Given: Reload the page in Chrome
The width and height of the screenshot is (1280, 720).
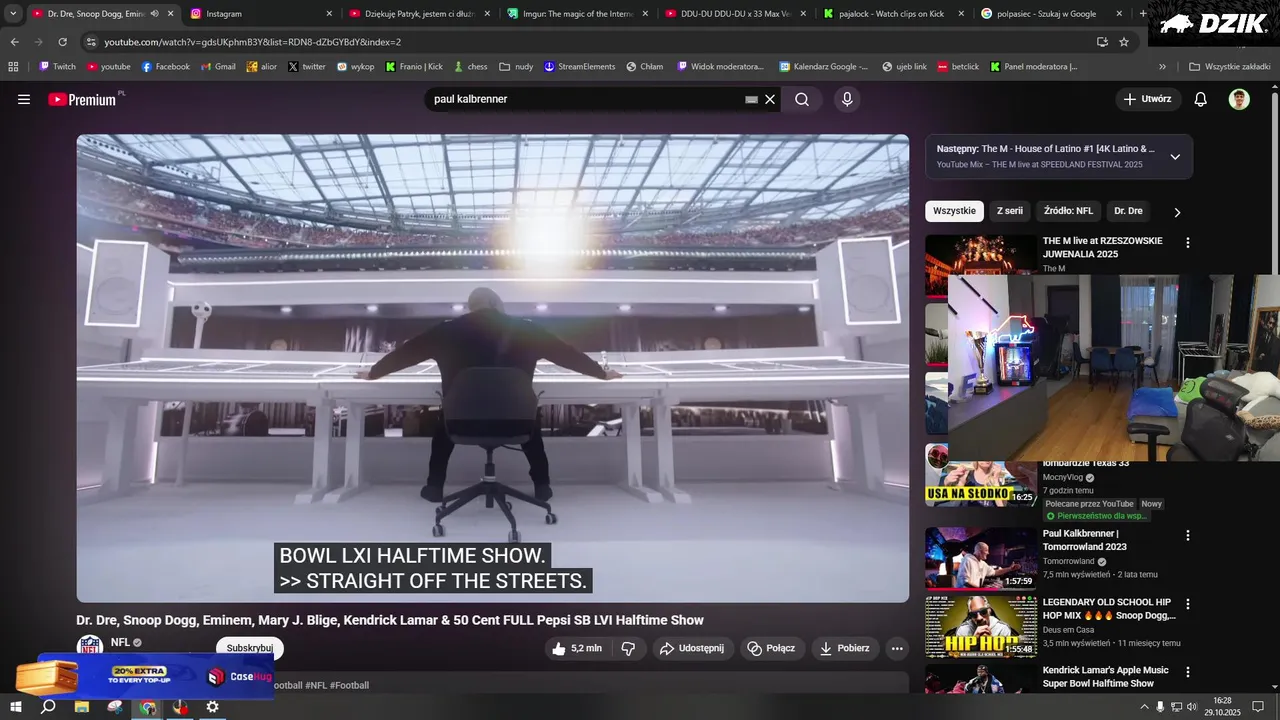Looking at the screenshot, I should pos(62,42).
